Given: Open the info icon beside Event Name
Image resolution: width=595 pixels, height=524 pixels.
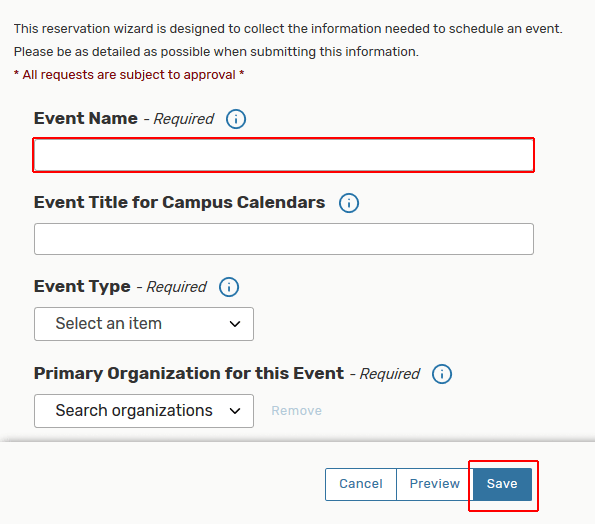Looking at the screenshot, I should point(236,119).
